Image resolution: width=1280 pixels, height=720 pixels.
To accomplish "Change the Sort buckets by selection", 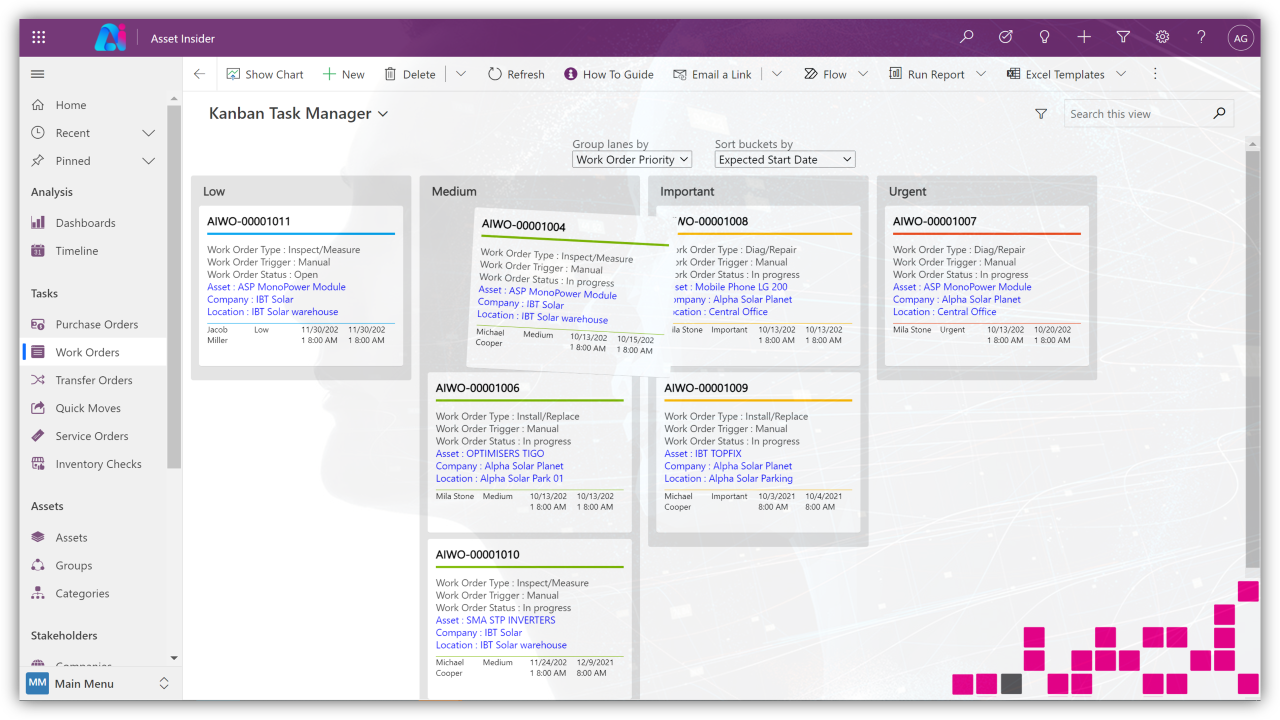I will coord(784,159).
